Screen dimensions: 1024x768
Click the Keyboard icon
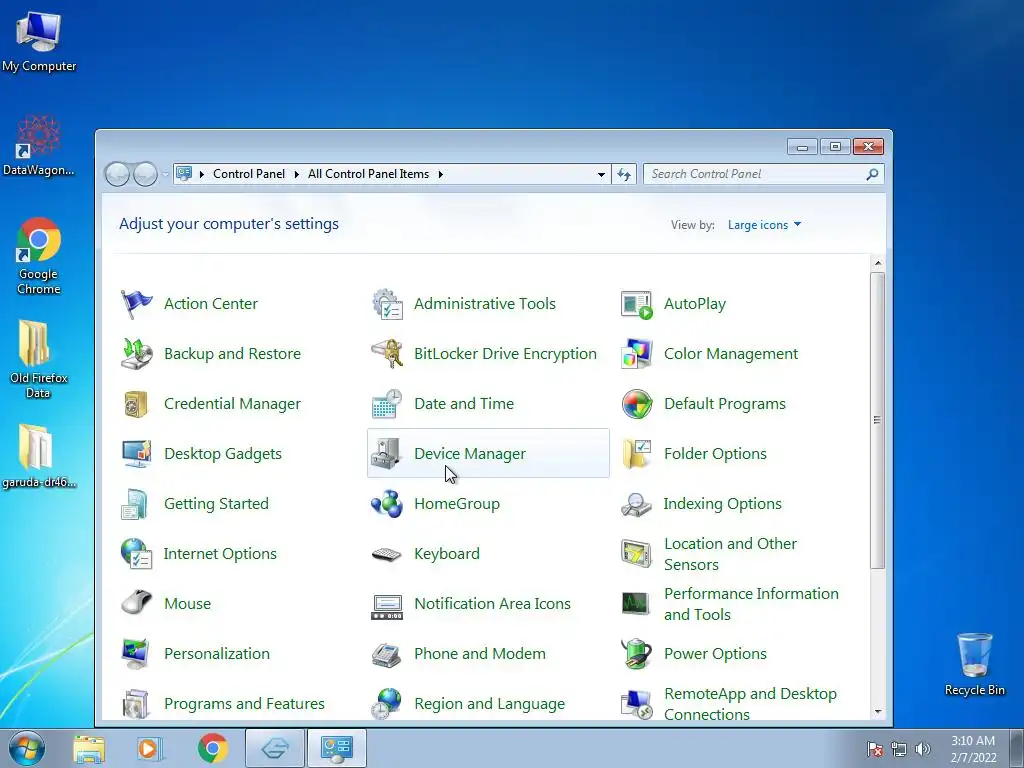tap(387, 554)
